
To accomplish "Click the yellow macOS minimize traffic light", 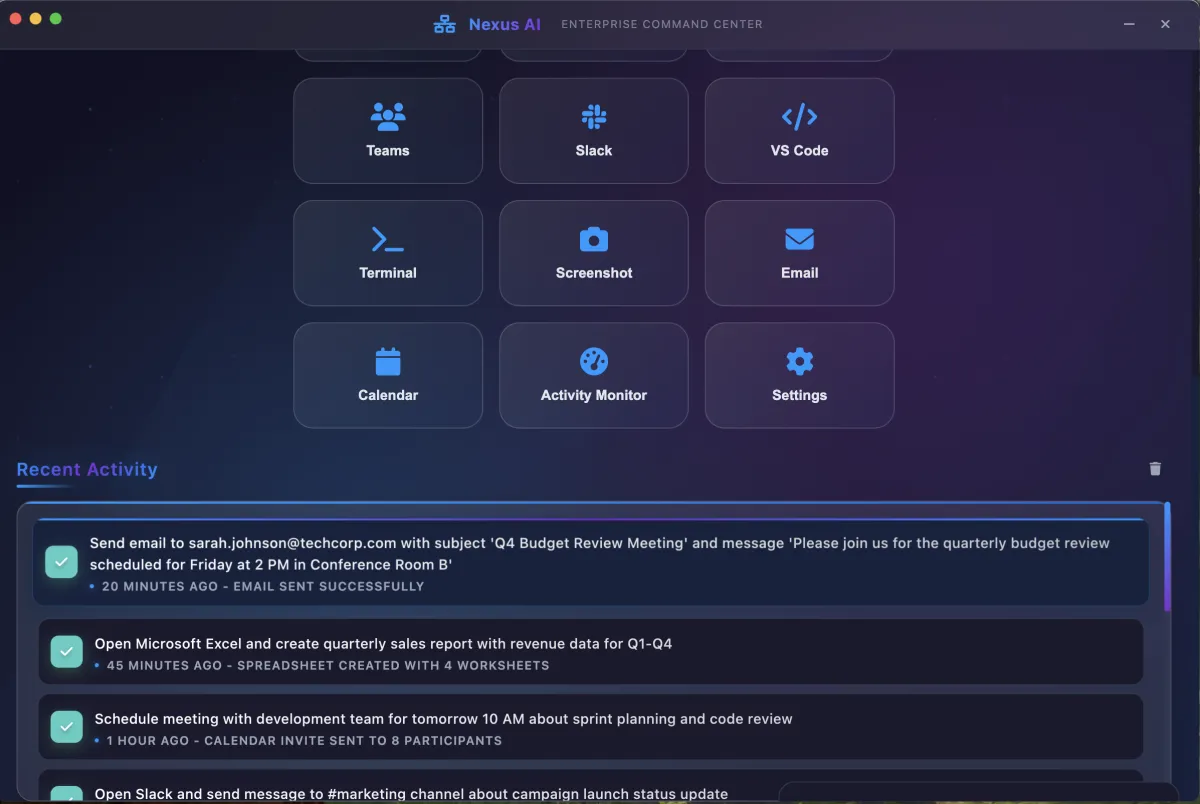I will (36, 19).
